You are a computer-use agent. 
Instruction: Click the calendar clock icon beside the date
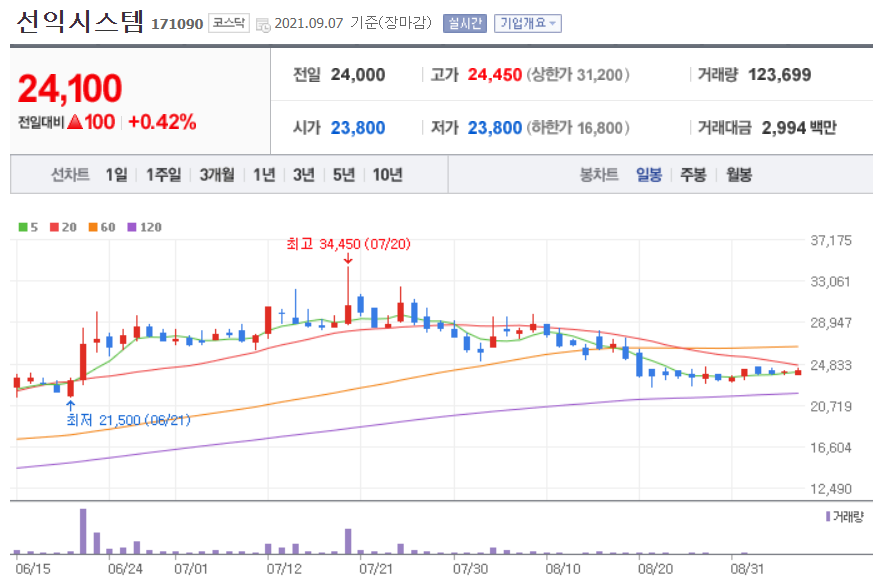coord(263,24)
